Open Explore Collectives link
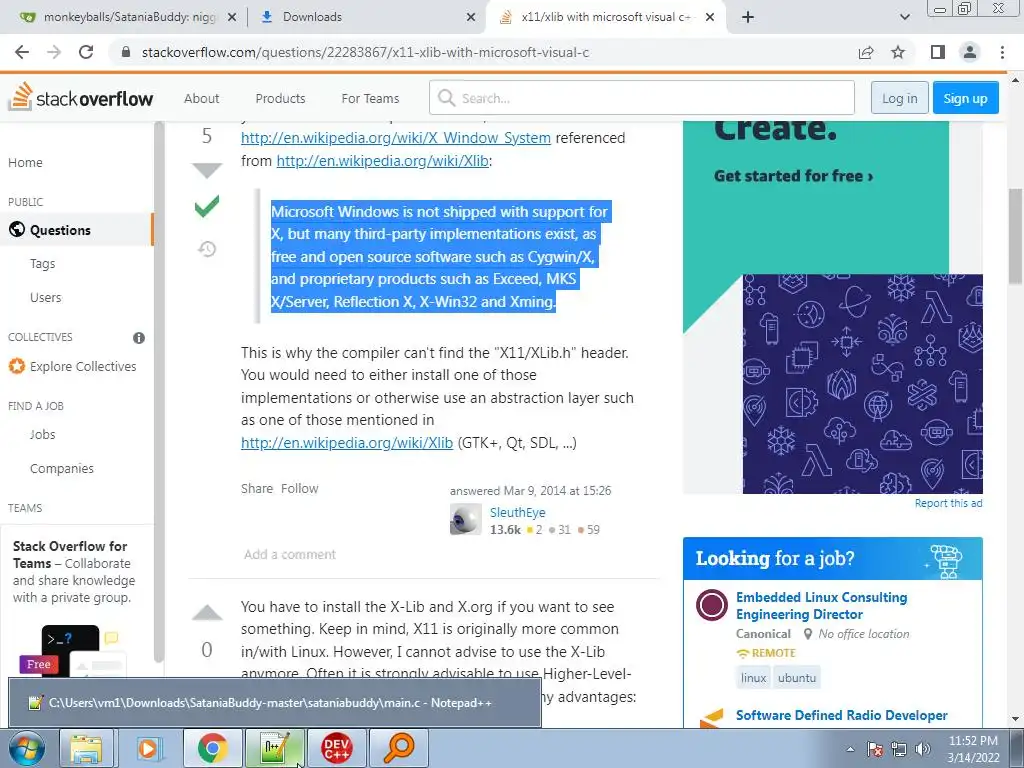 [x=72, y=366]
